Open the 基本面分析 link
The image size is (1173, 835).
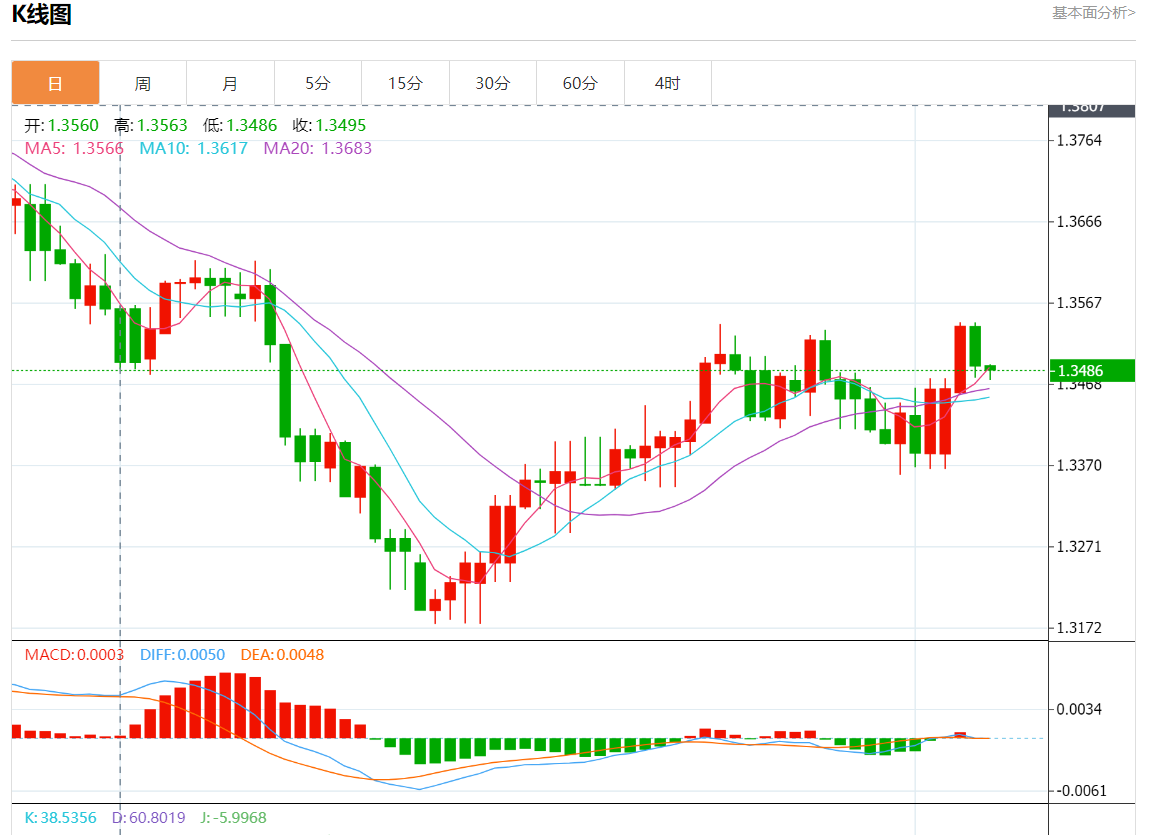point(1093,13)
